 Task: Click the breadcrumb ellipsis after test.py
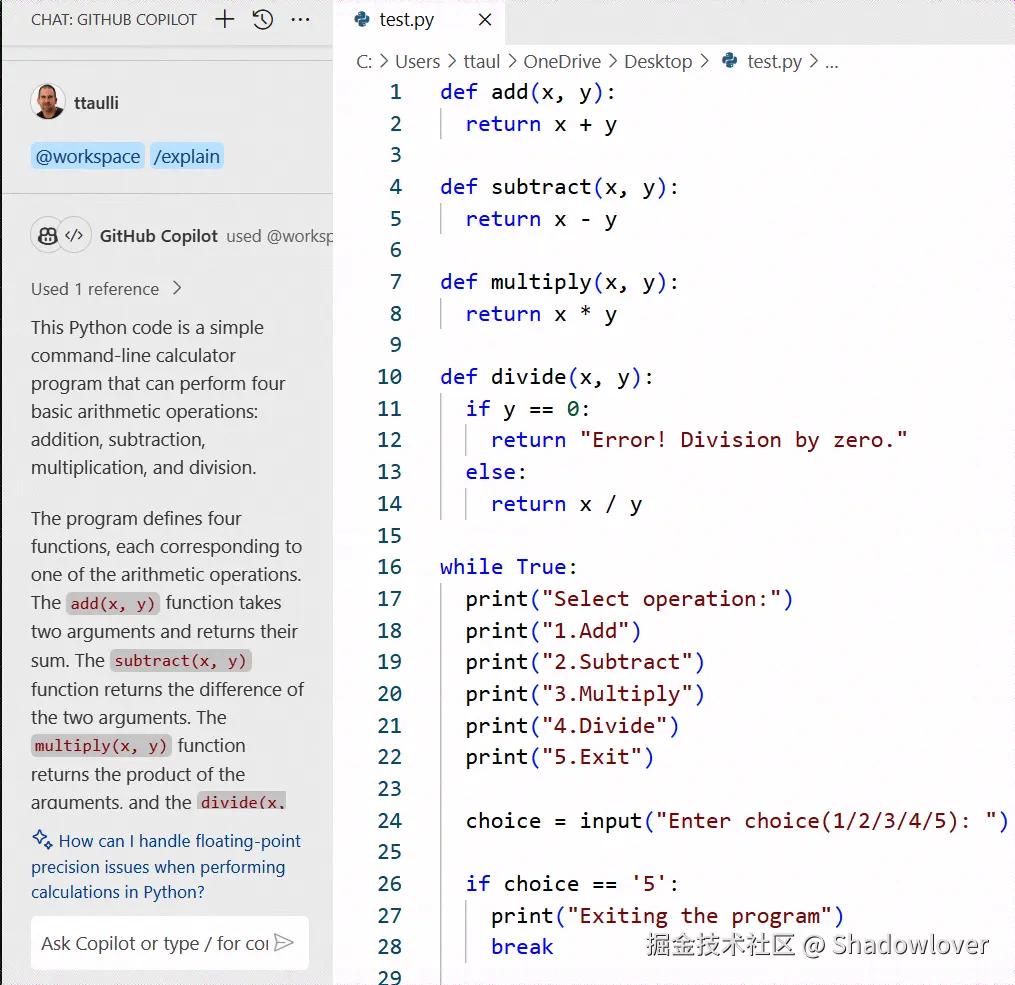click(832, 63)
